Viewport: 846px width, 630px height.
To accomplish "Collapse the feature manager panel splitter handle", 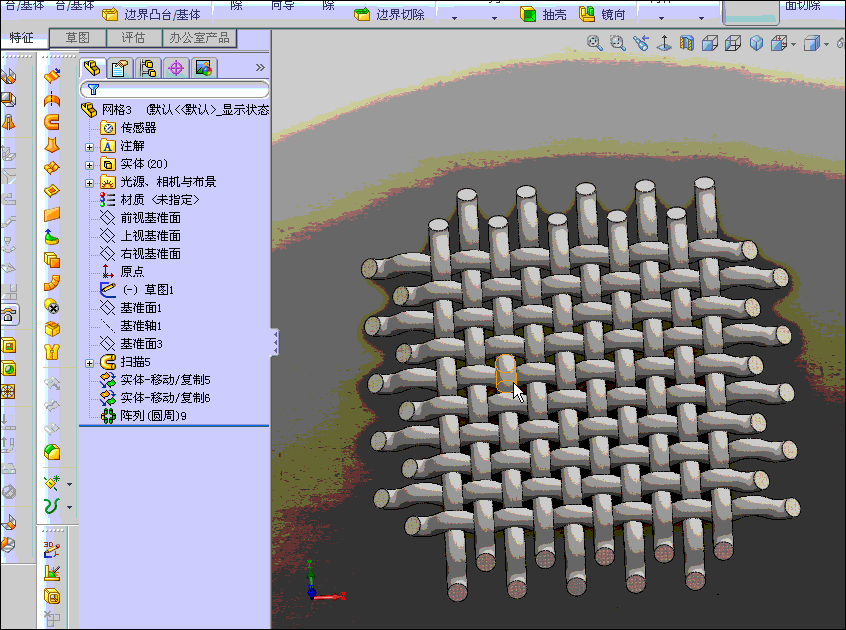I will [x=275, y=342].
